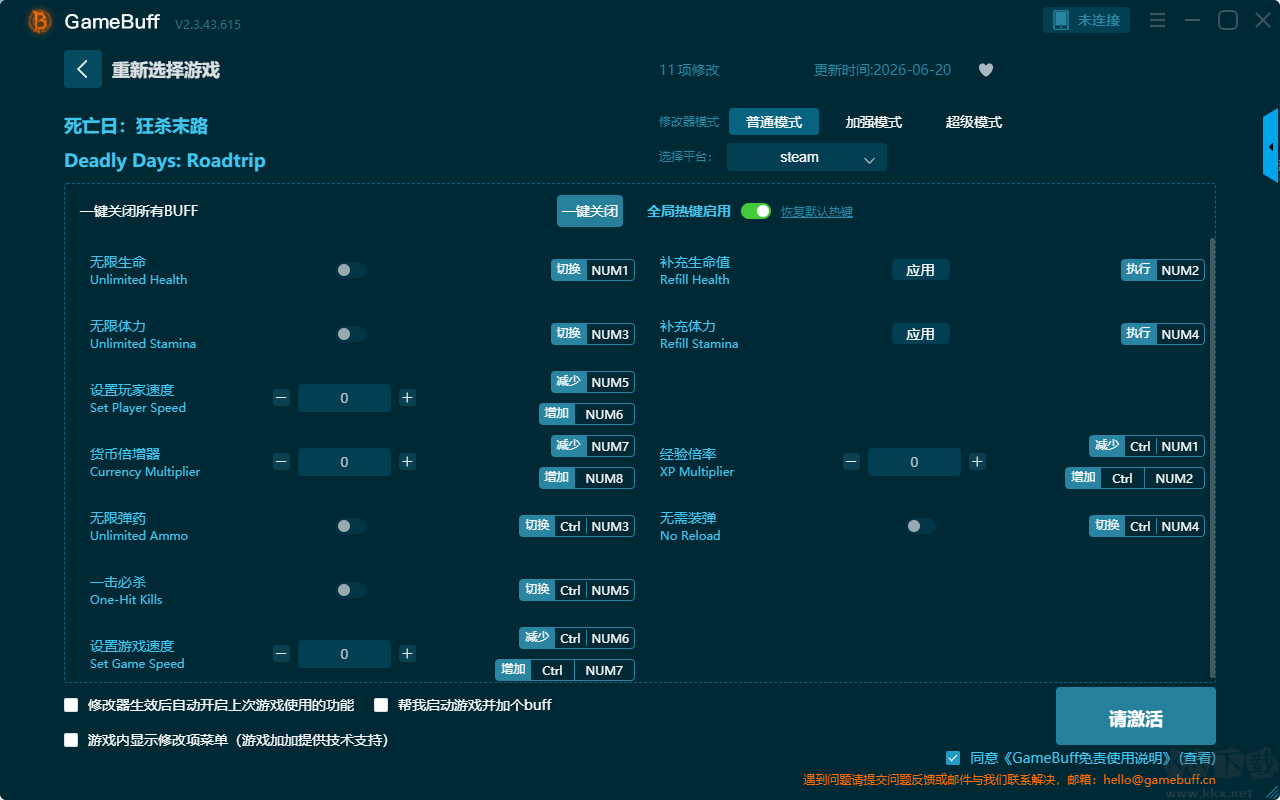Click NUM5 decrease hotkey for Player Speed
The height and width of the screenshot is (800, 1280).
click(610, 382)
